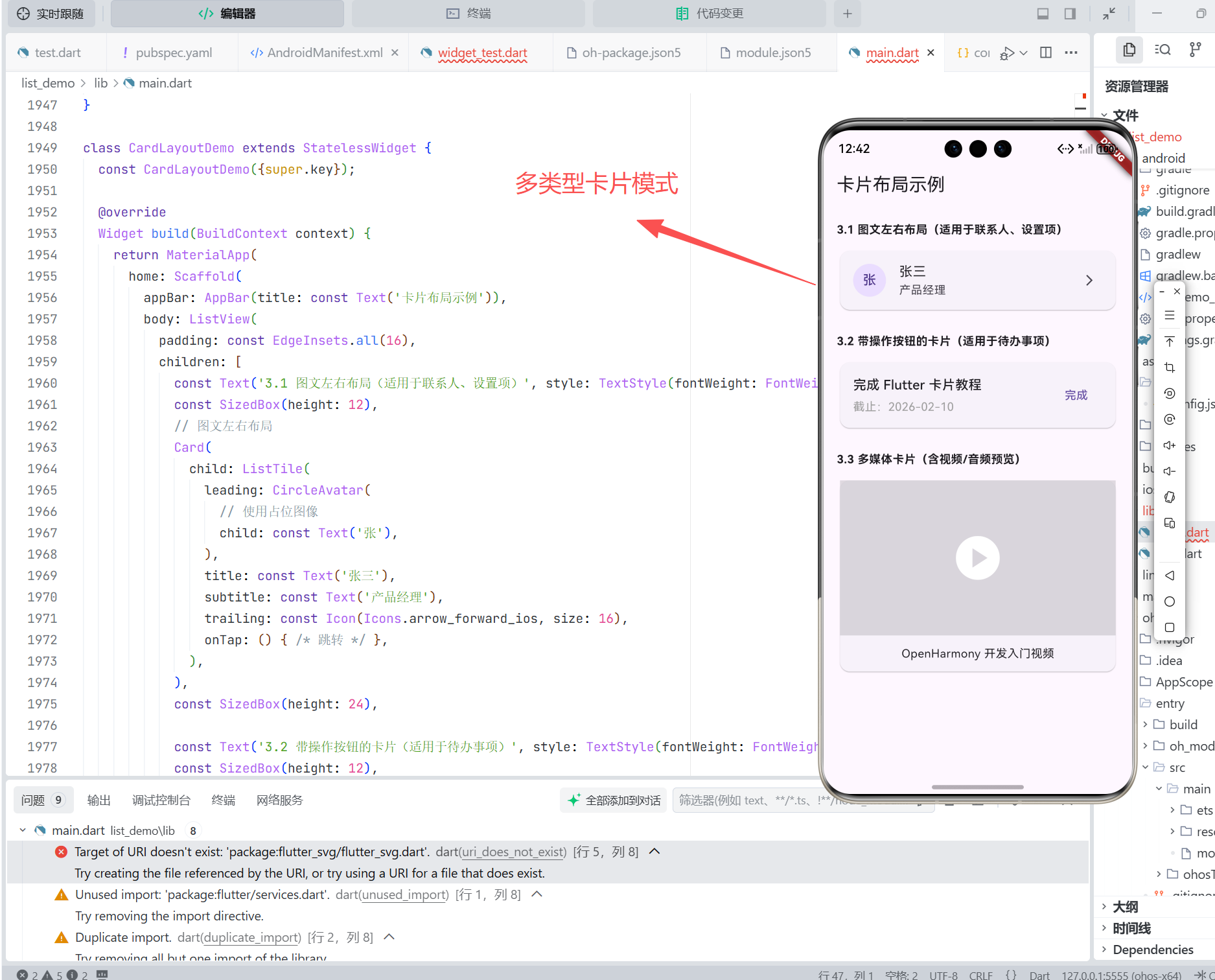
Task: Collapse the main.dart problems group
Action: (23, 830)
